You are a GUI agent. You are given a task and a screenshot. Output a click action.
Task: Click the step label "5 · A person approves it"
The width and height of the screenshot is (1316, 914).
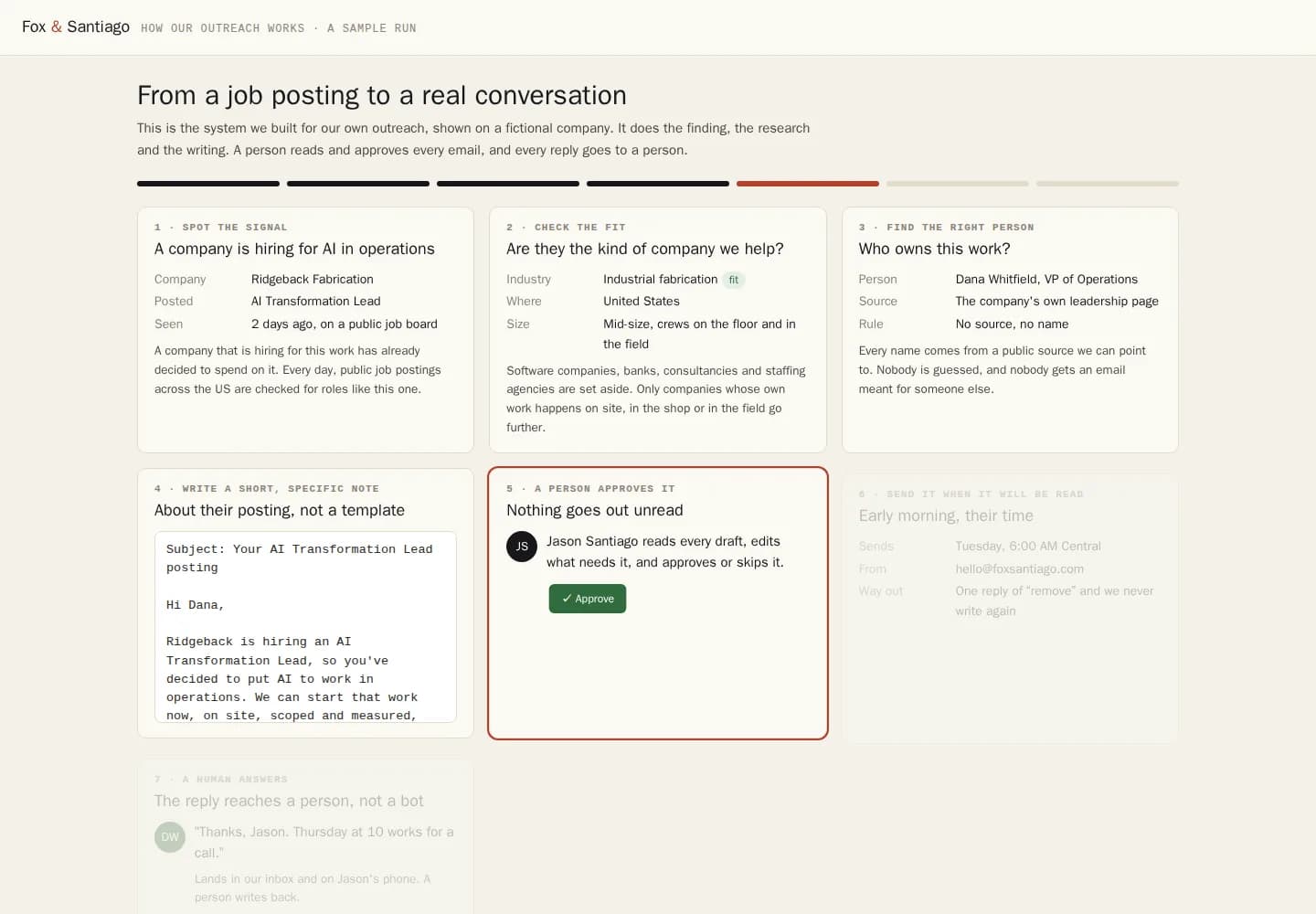click(592, 489)
